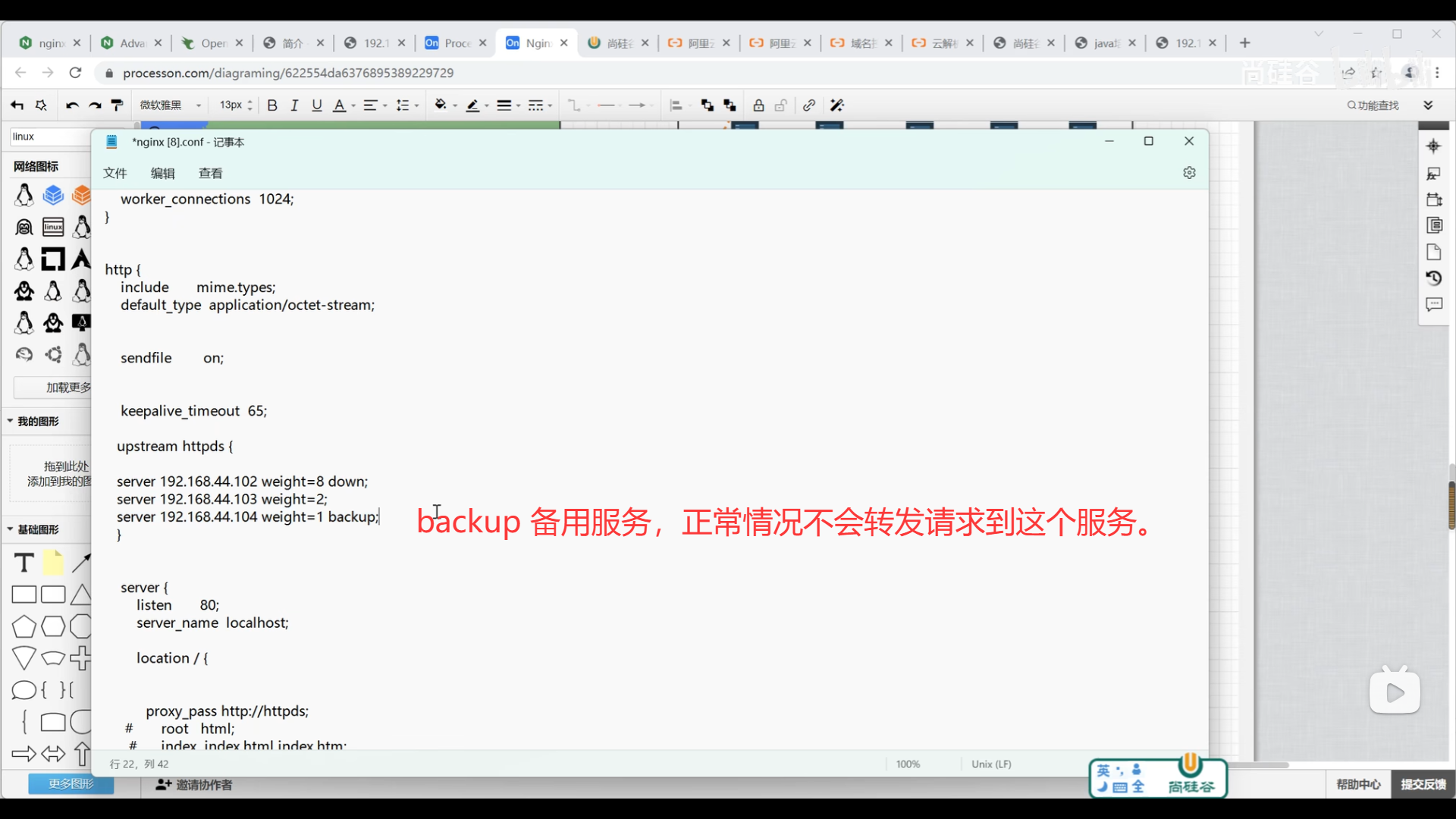Toggle underline formatting
The width and height of the screenshot is (1456, 819).
pyautogui.click(x=317, y=105)
